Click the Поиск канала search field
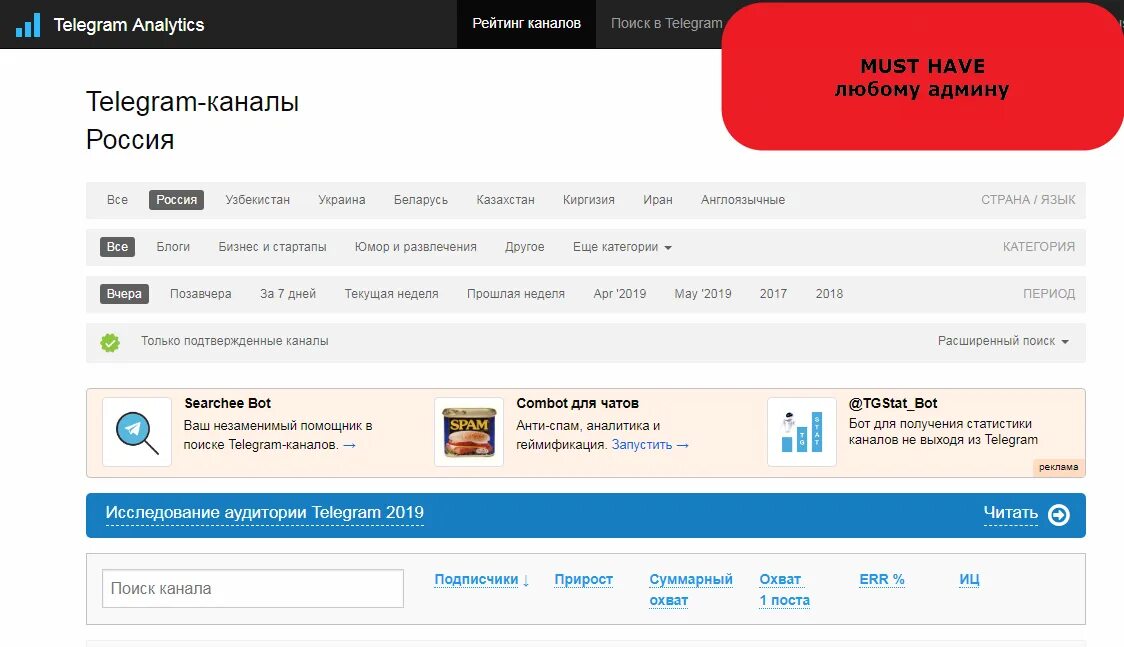 tap(253, 589)
